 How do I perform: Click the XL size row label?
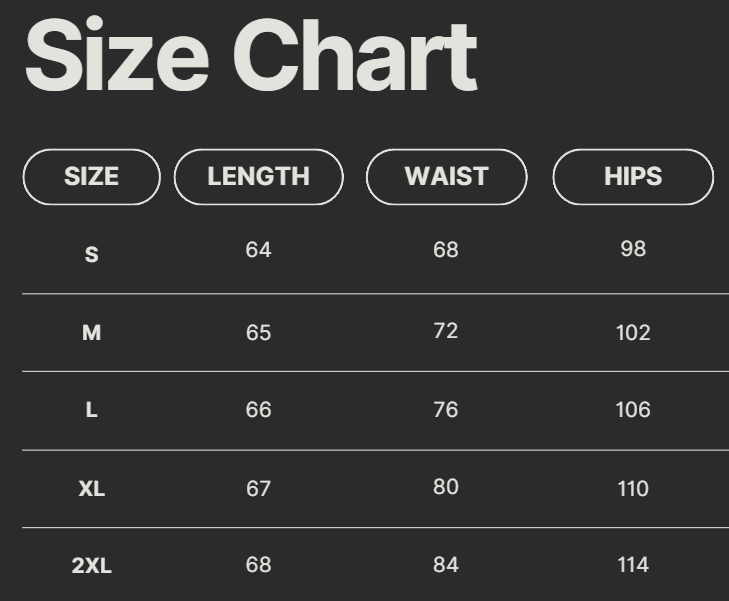pos(91,488)
